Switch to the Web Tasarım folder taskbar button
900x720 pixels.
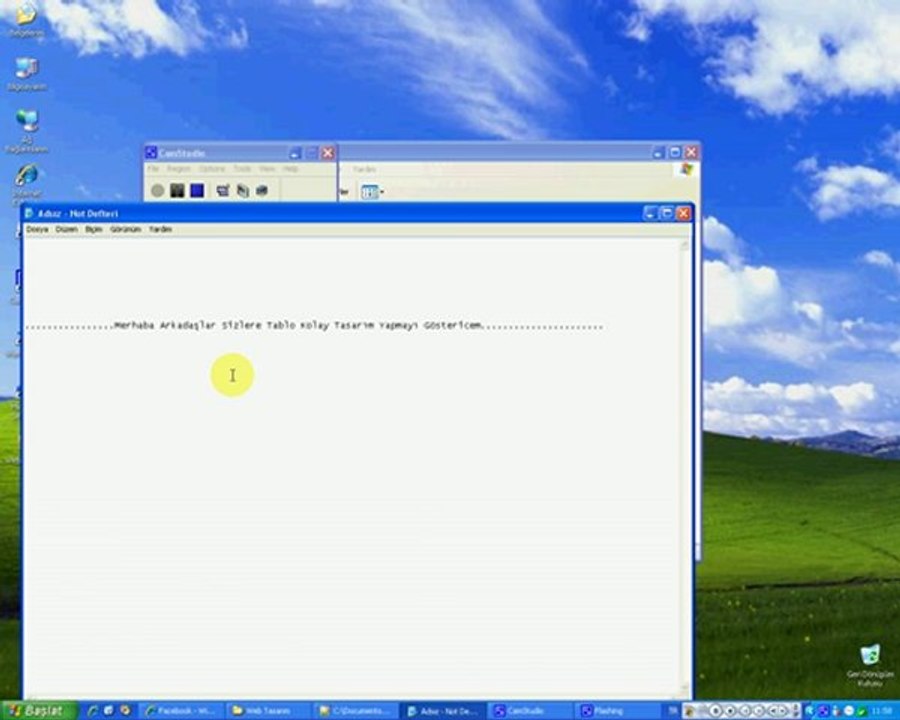268,711
